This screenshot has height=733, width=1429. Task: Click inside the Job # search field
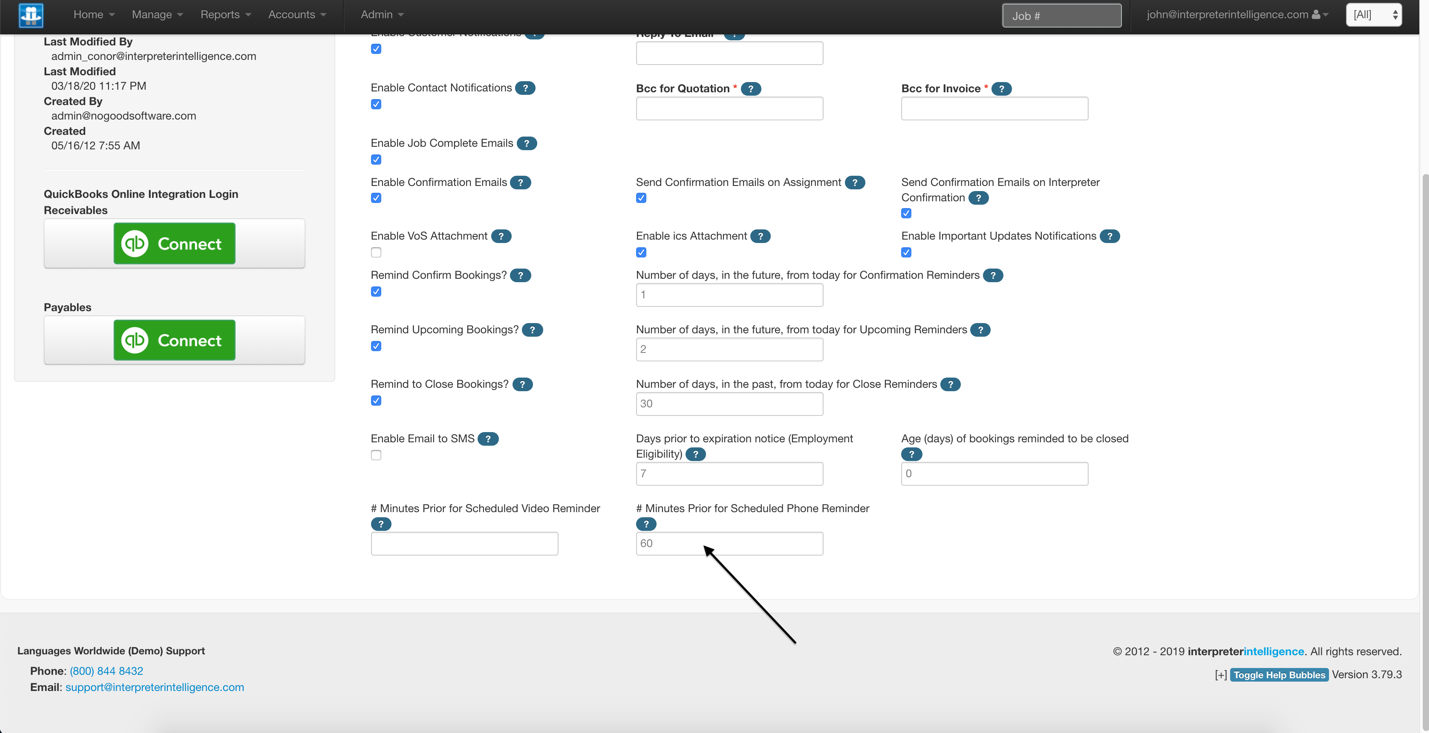pos(1061,15)
